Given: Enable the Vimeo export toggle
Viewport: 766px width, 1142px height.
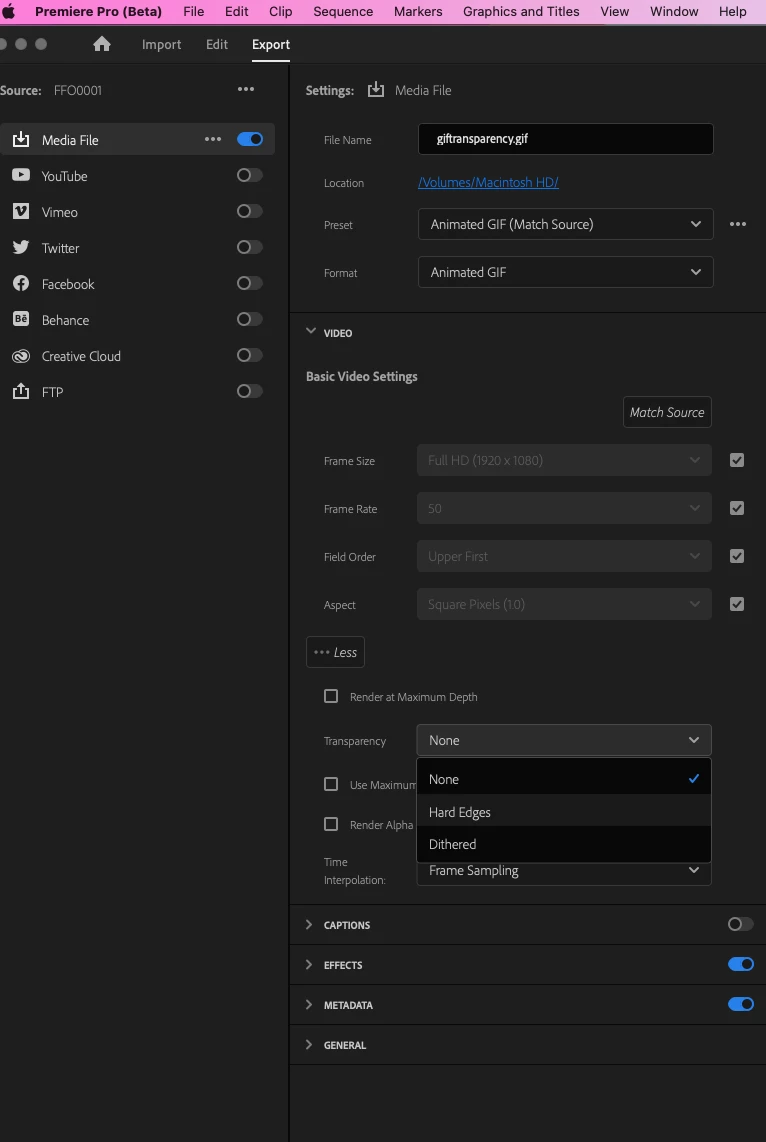Looking at the screenshot, I should point(250,211).
